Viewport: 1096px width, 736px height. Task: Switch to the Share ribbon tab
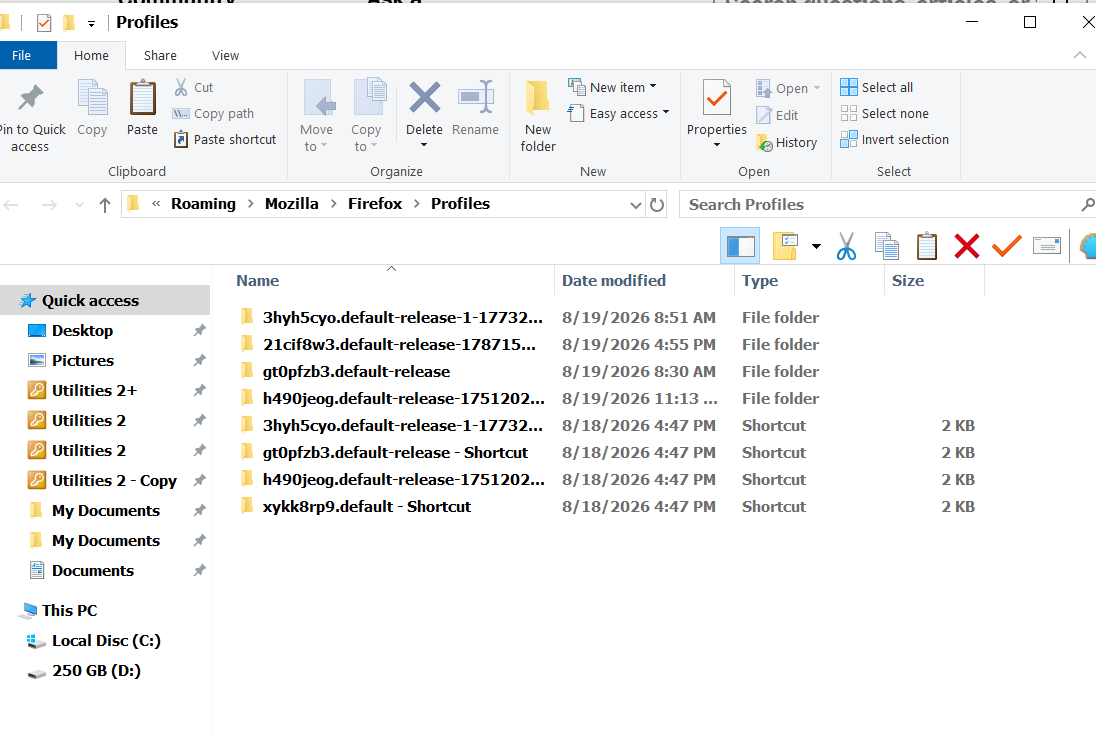[160, 55]
